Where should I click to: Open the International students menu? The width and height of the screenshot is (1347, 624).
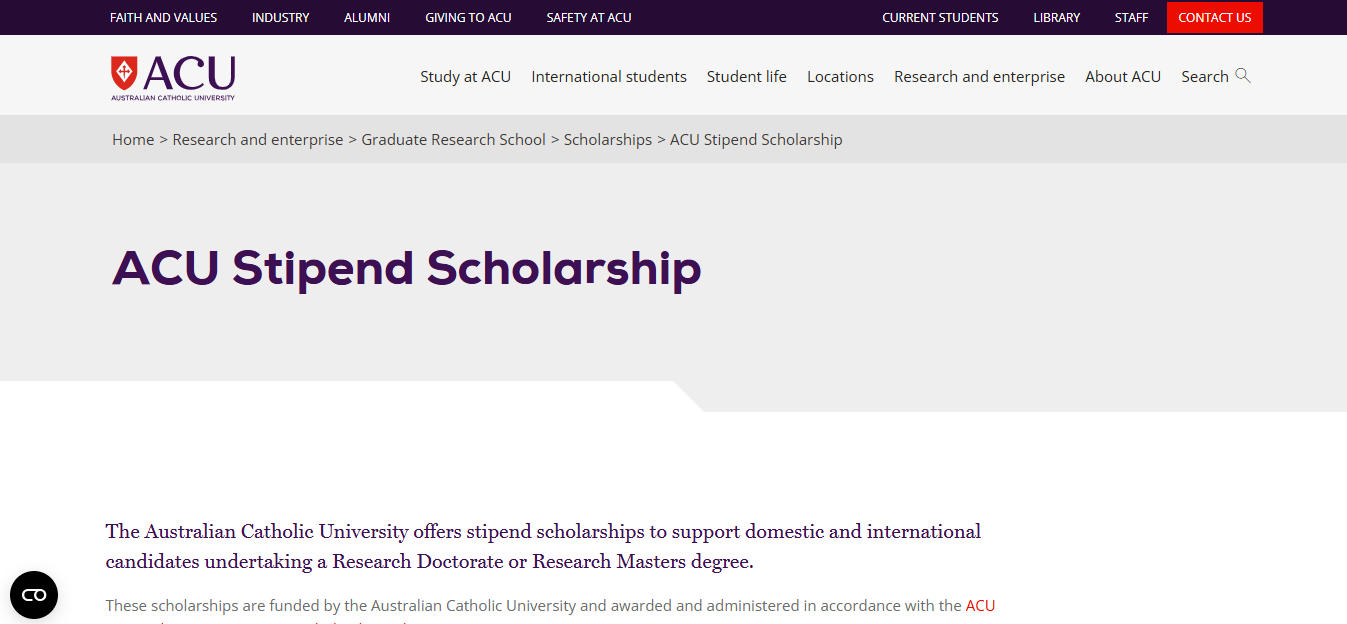609,76
